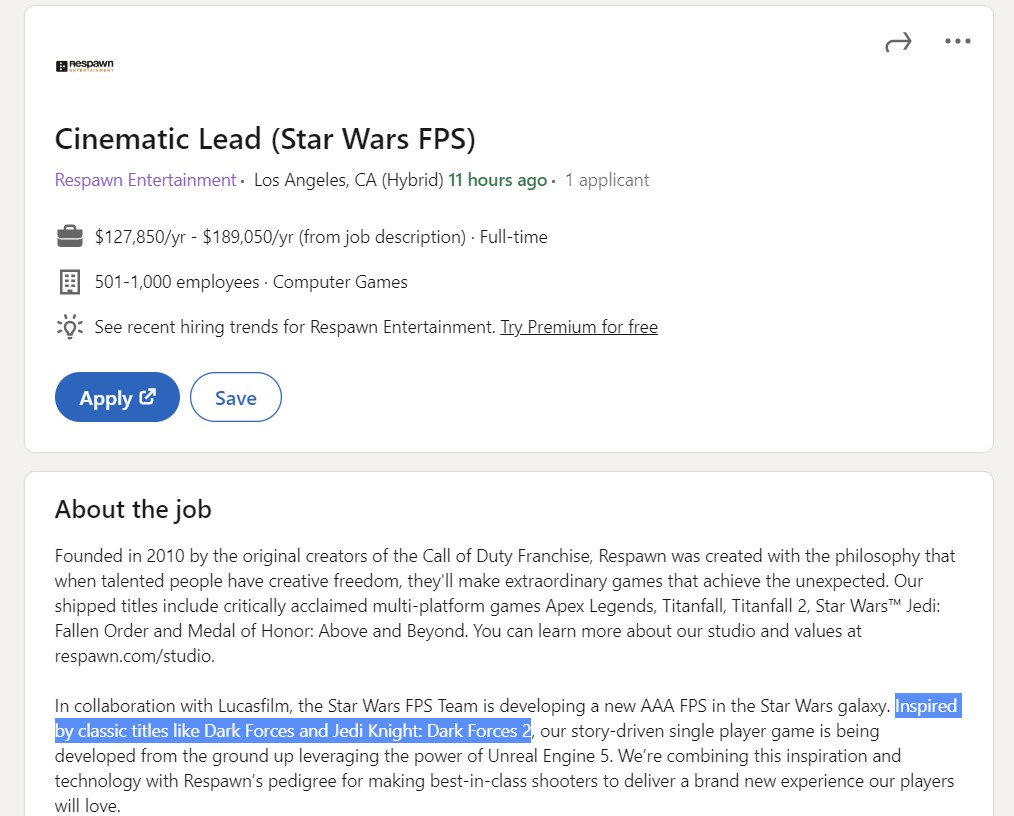
Task: Click the 1 applicant label
Action: (606, 179)
